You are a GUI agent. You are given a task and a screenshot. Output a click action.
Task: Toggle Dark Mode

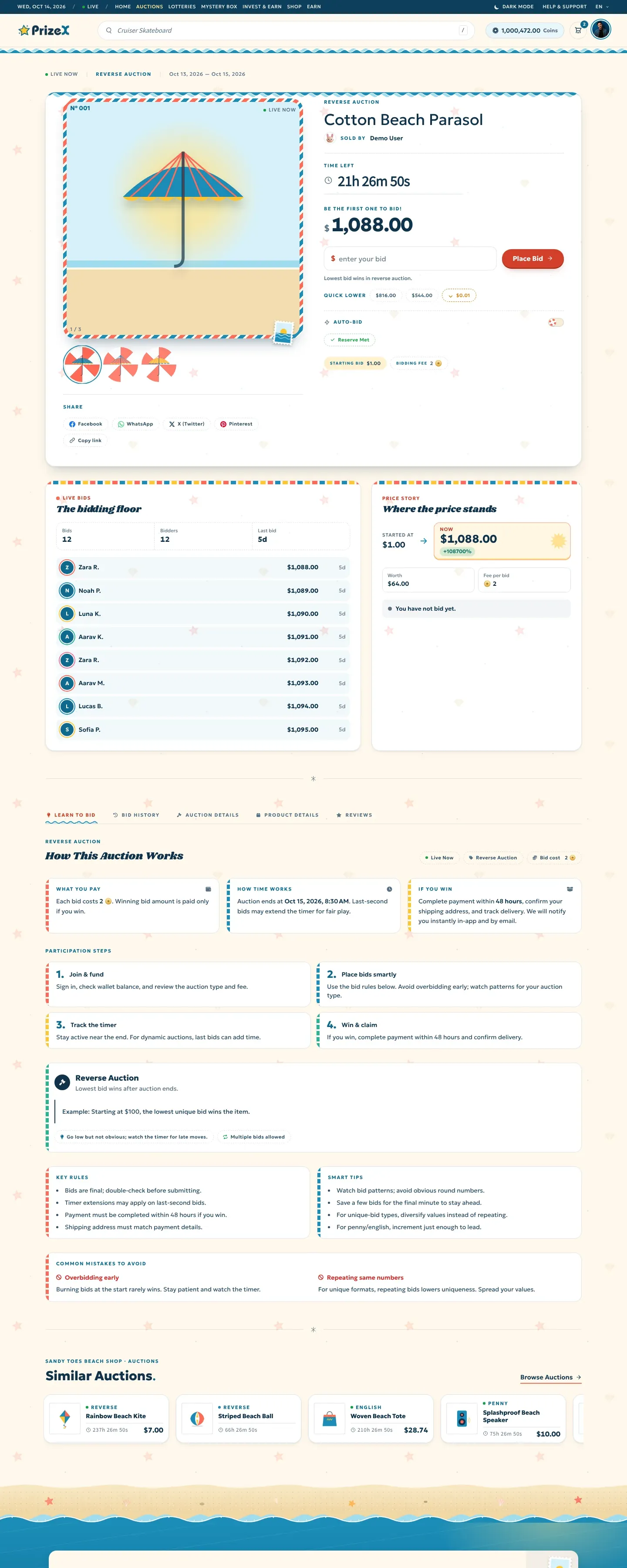tap(514, 7)
